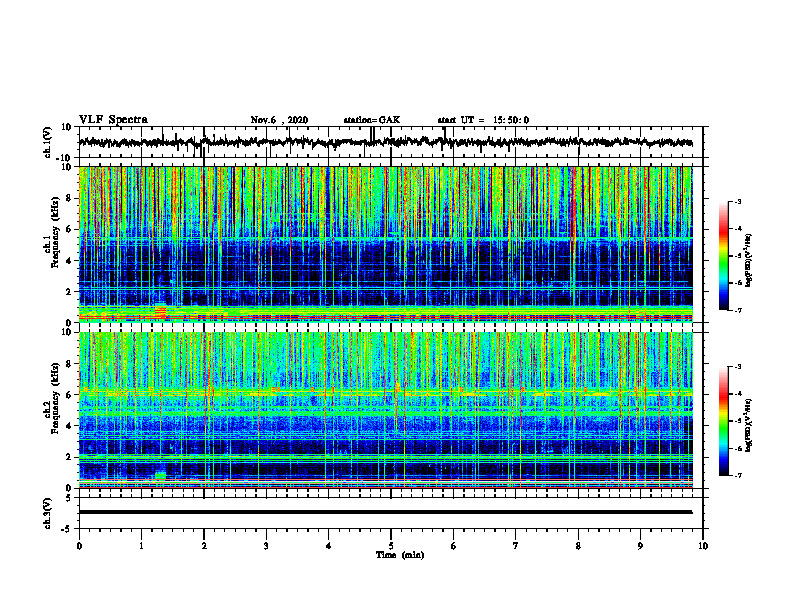
Task: Click the ch.1 waveform trace panel
Action: click(391, 142)
